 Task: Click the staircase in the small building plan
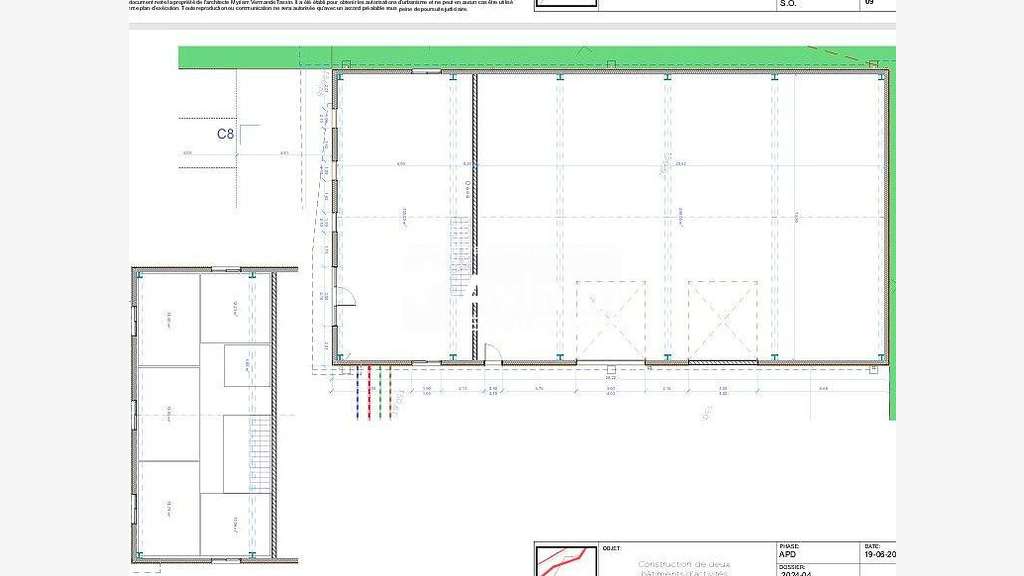(x=260, y=455)
